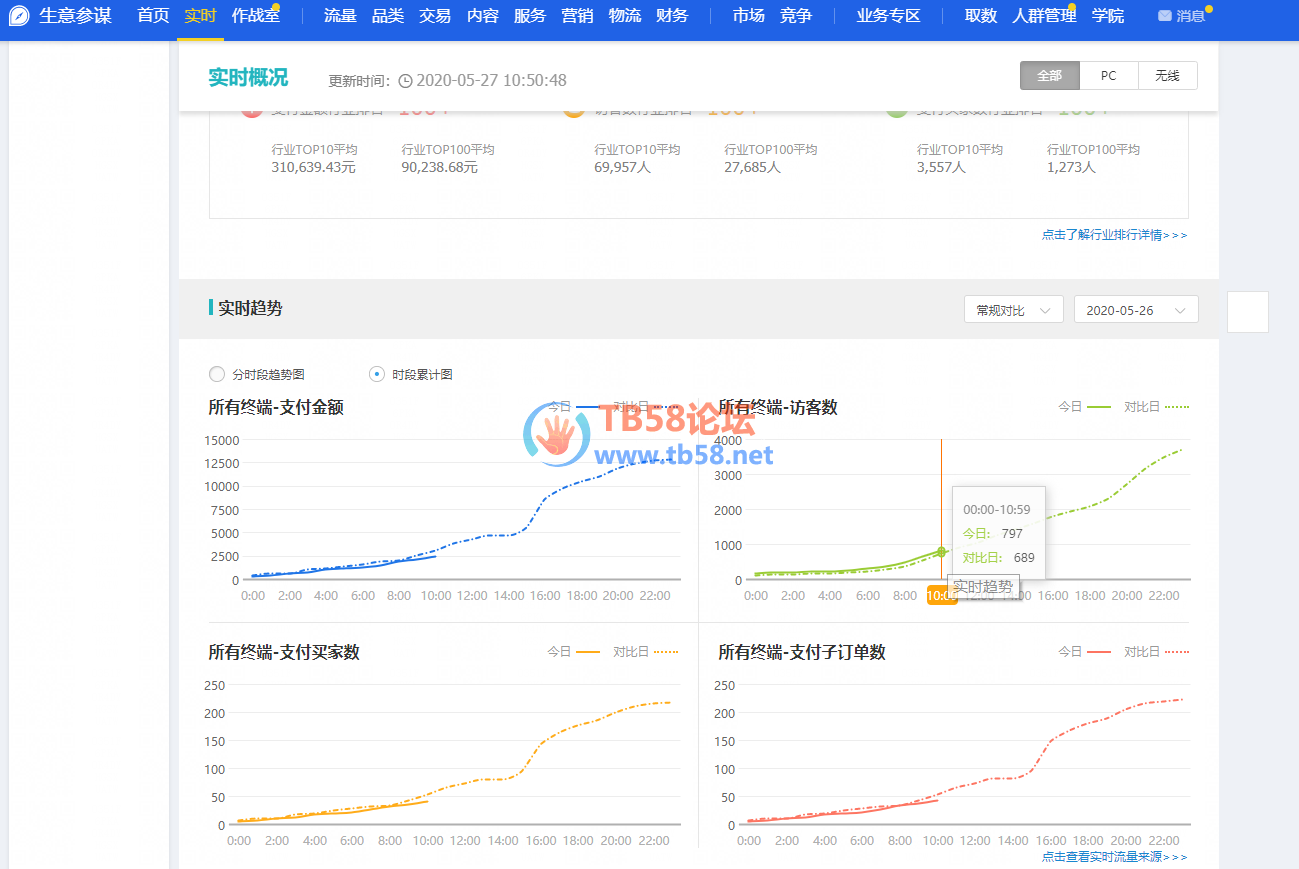Viewport: 1299px width, 869px height.
Task: Switch terminal filter to PC
Action: (x=1108, y=76)
